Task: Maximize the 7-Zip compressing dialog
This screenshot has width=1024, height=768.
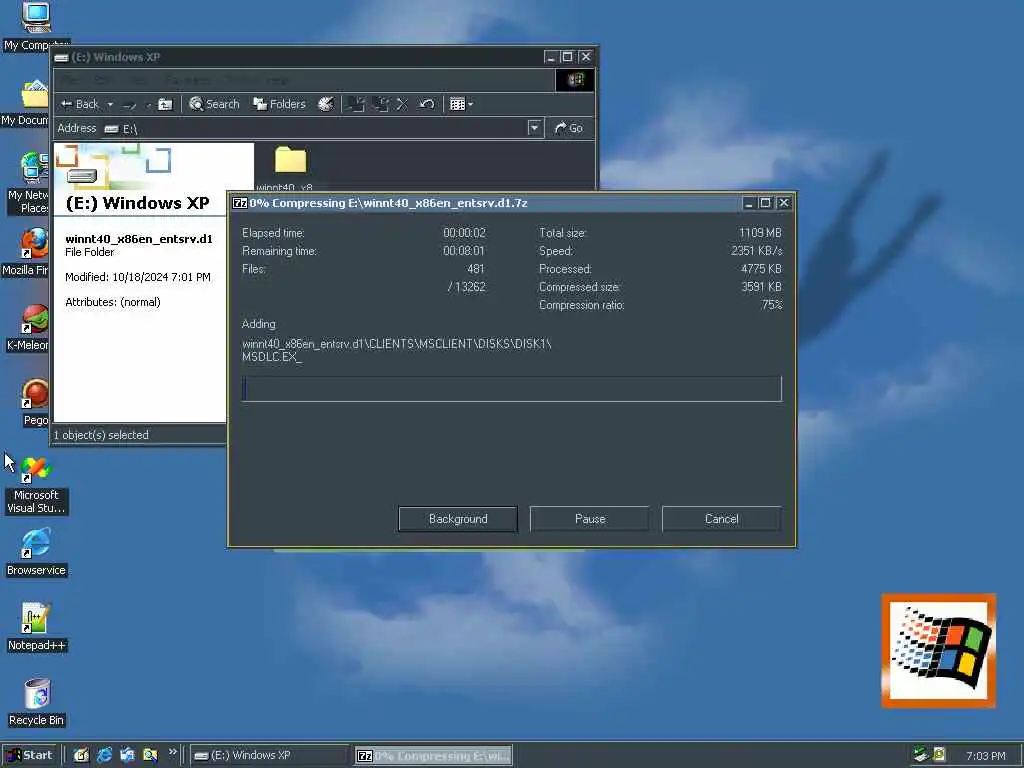Action: click(x=765, y=203)
